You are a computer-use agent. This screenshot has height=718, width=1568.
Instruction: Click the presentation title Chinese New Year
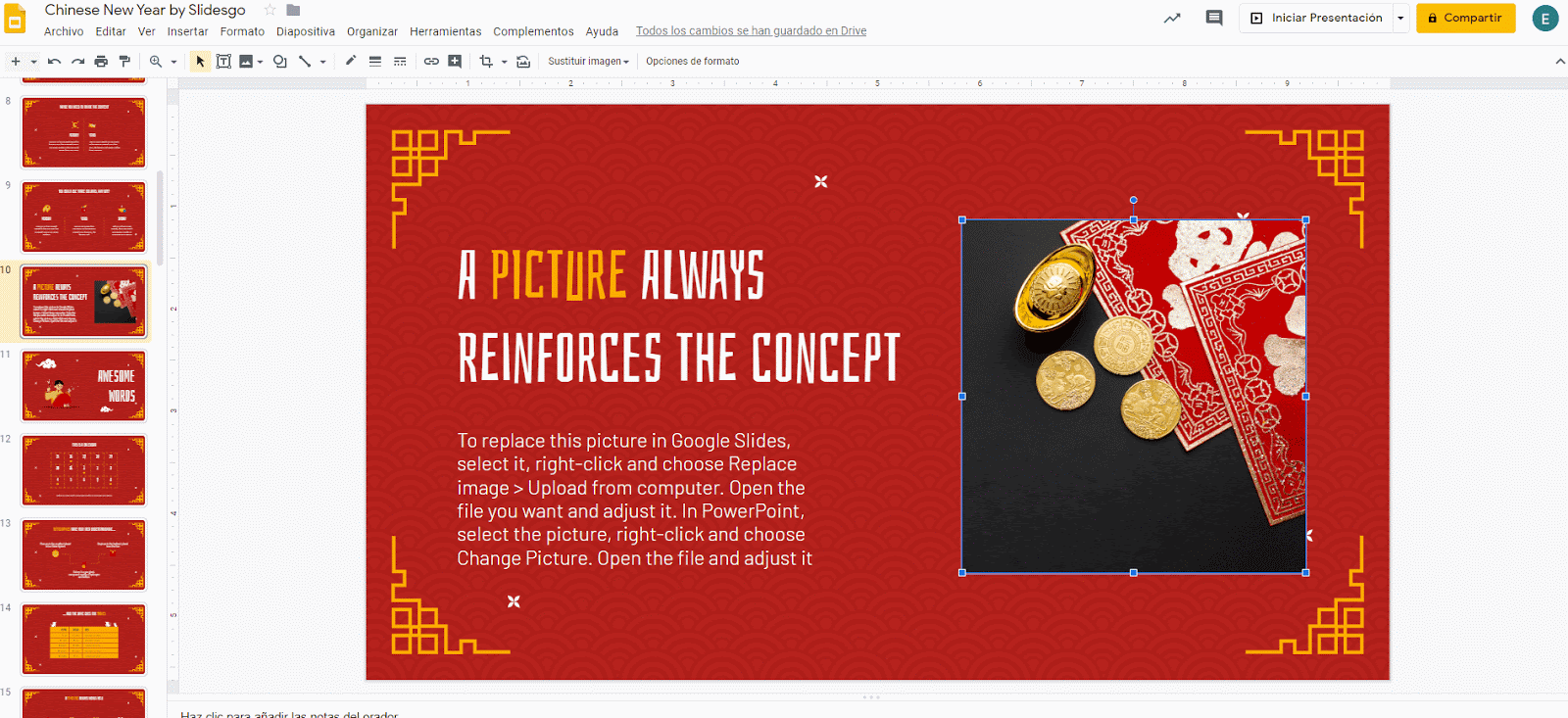coord(145,10)
